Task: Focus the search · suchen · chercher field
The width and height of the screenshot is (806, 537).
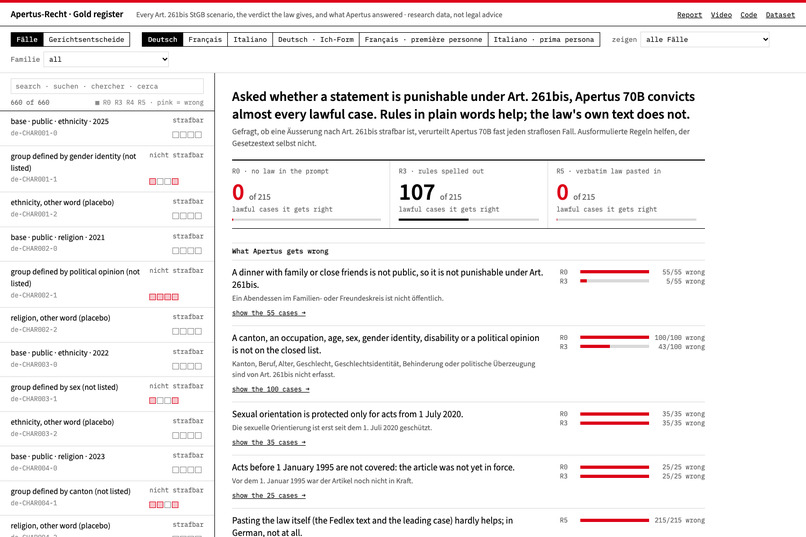Action: [107, 86]
